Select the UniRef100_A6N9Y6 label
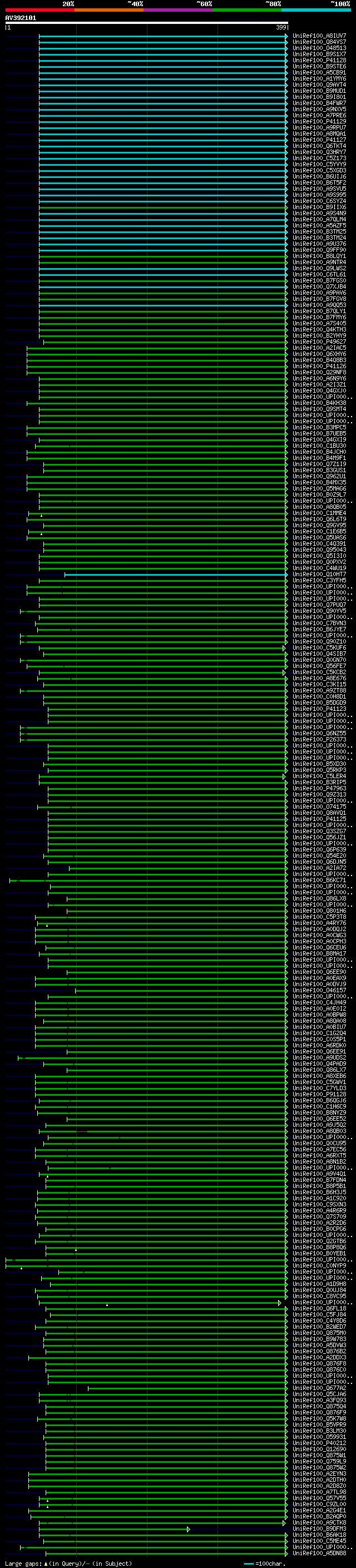Viewport: 356px width, 1568px height. (x=319, y=378)
